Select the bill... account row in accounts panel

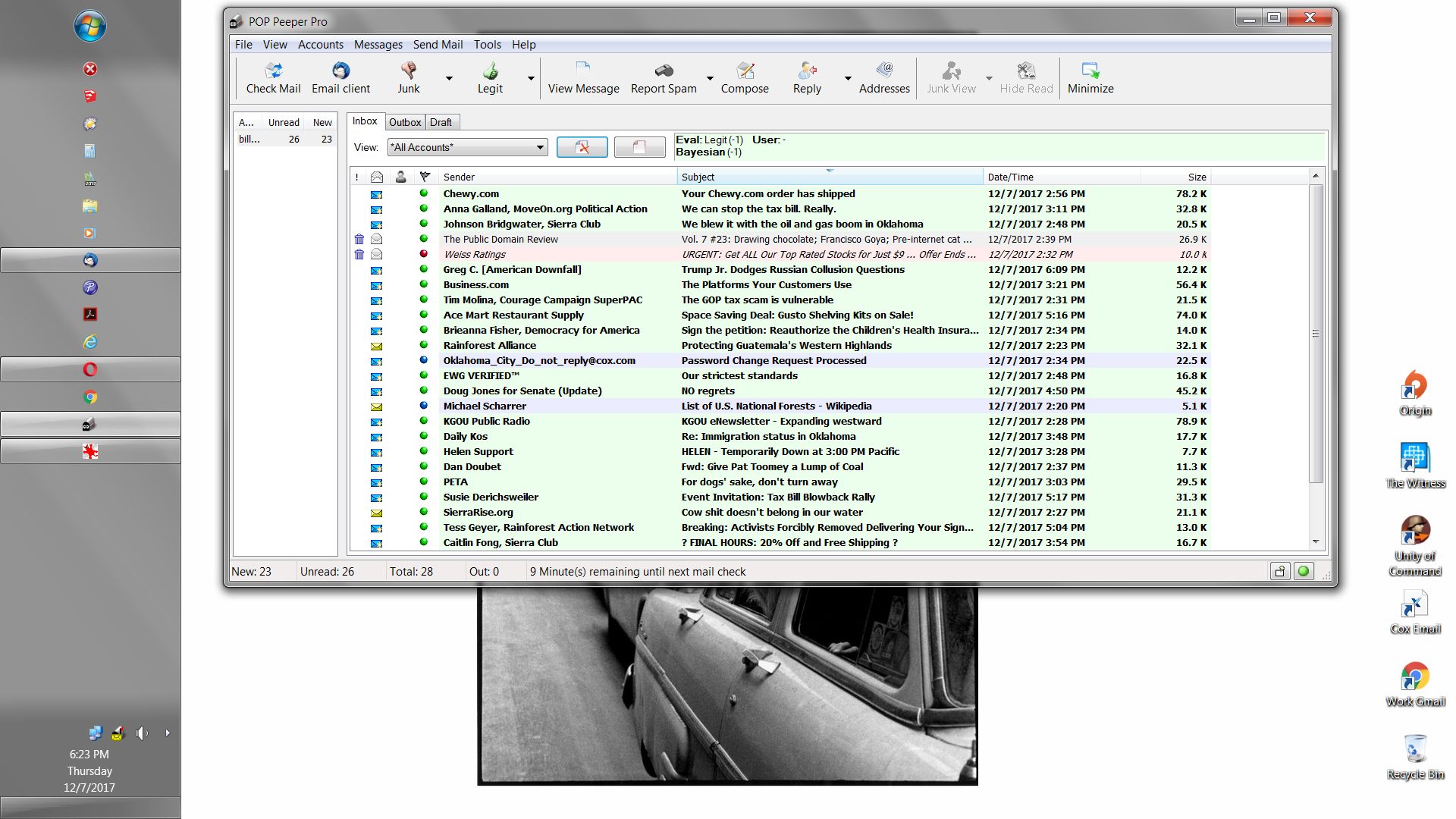[x=285, y=140]
